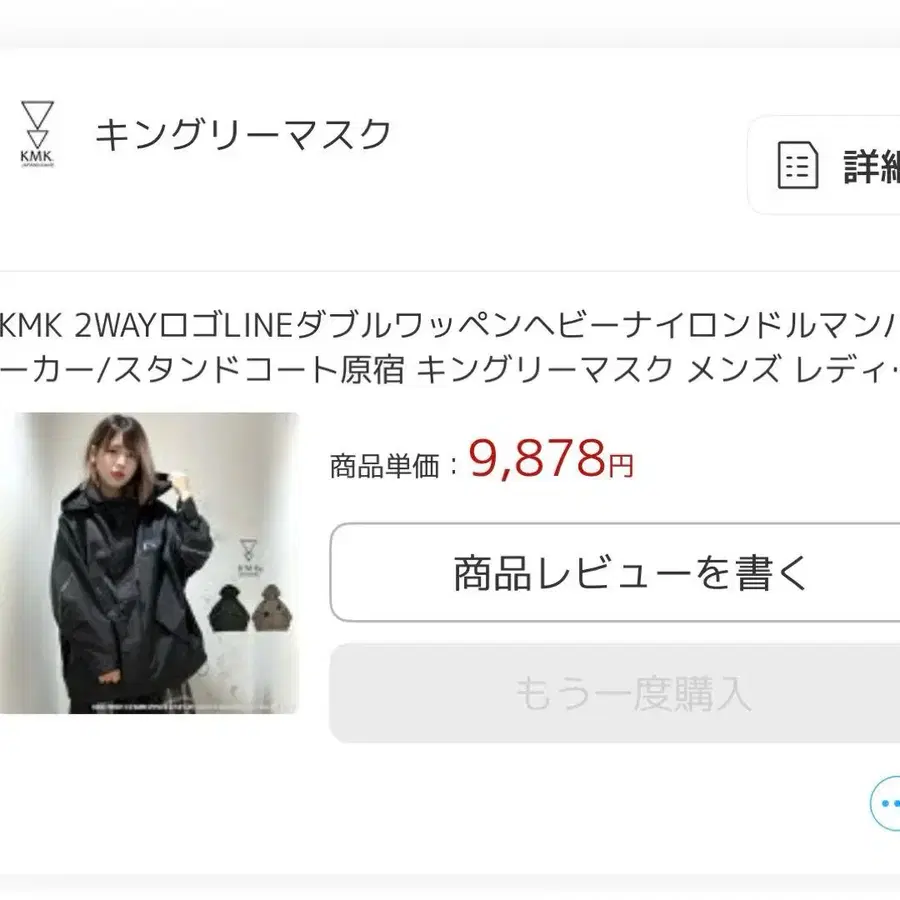Click the KMK letters under logo
The image size is (900, 900).
(37, 156)
